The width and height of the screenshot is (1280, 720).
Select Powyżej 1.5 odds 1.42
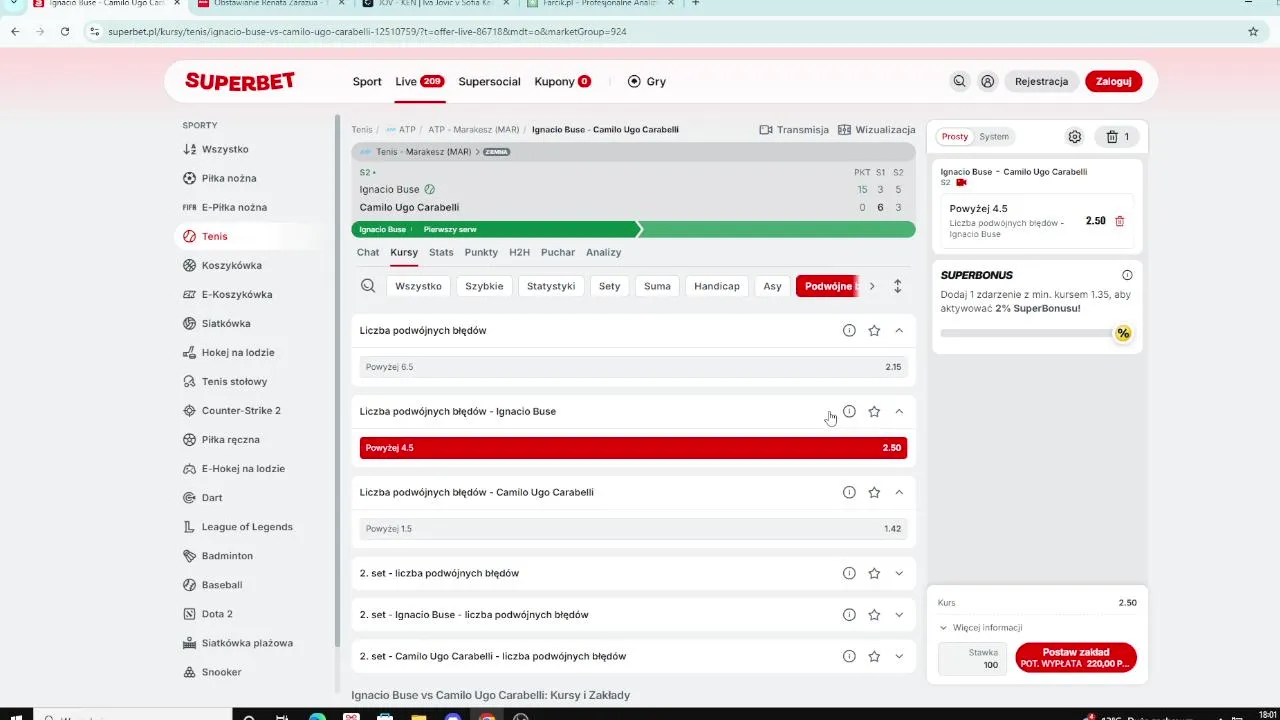click(x=633, y=529)
